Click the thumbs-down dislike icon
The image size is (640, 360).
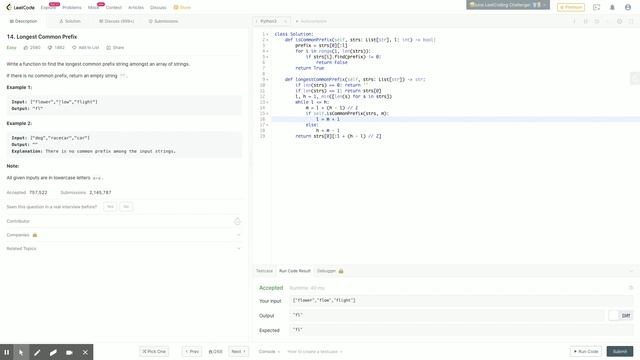[x=50, y=47]
